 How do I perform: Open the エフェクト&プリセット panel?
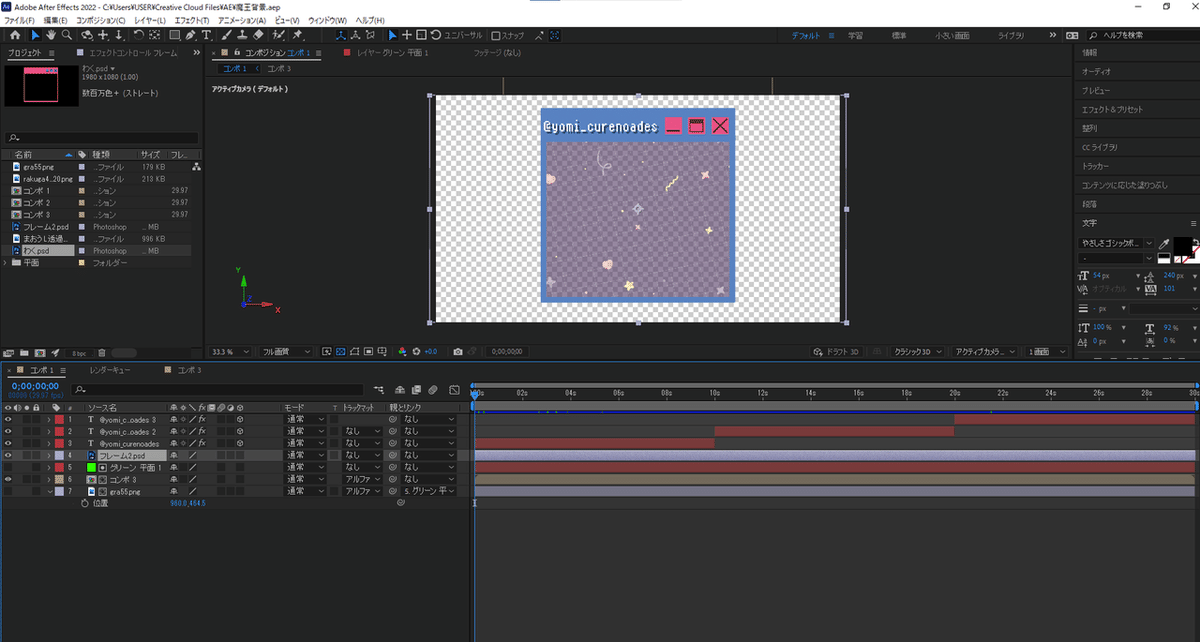[x=1112, y=109]
